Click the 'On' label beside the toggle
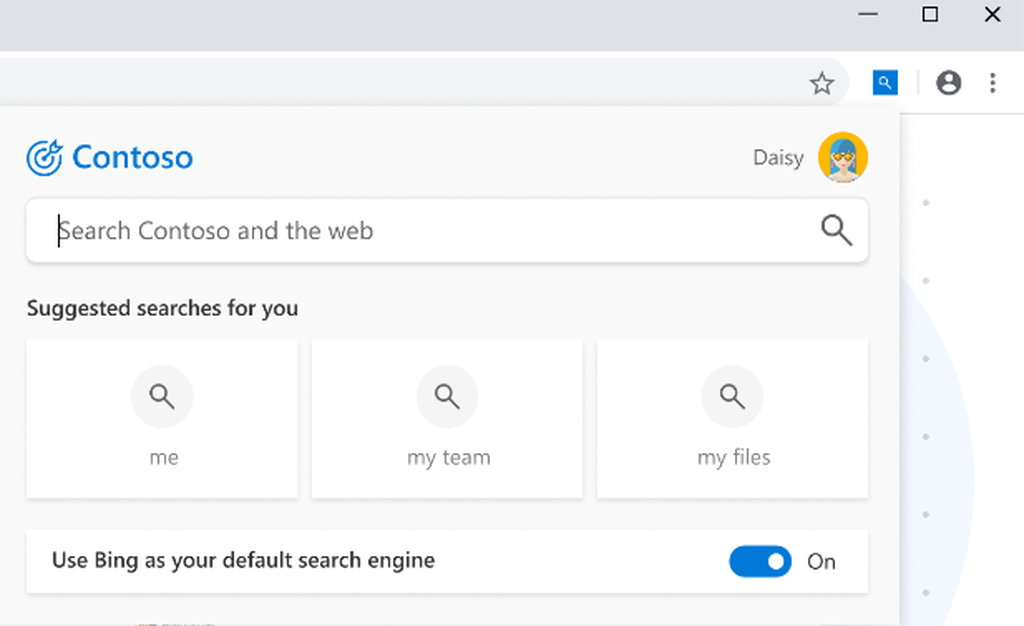 coord(821,561)
